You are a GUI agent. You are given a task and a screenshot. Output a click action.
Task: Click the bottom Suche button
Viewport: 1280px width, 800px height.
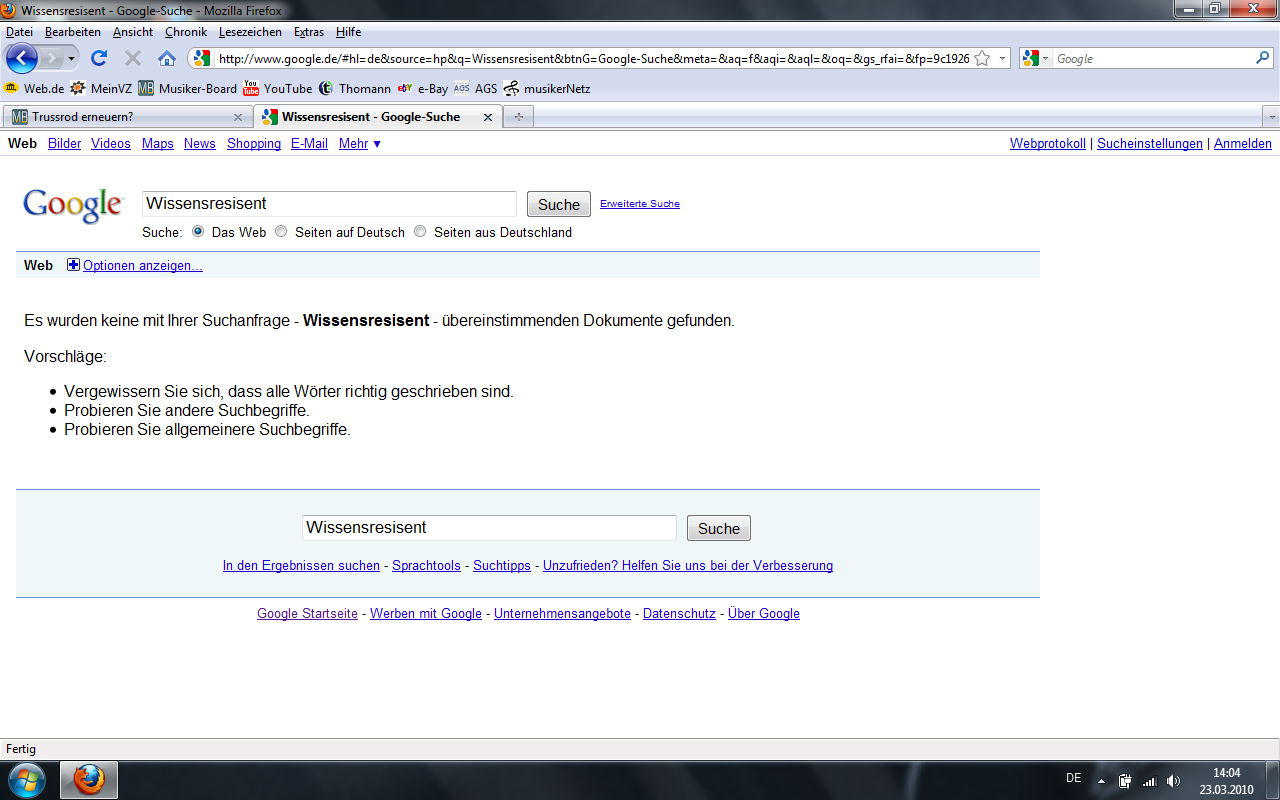(719, 528)
